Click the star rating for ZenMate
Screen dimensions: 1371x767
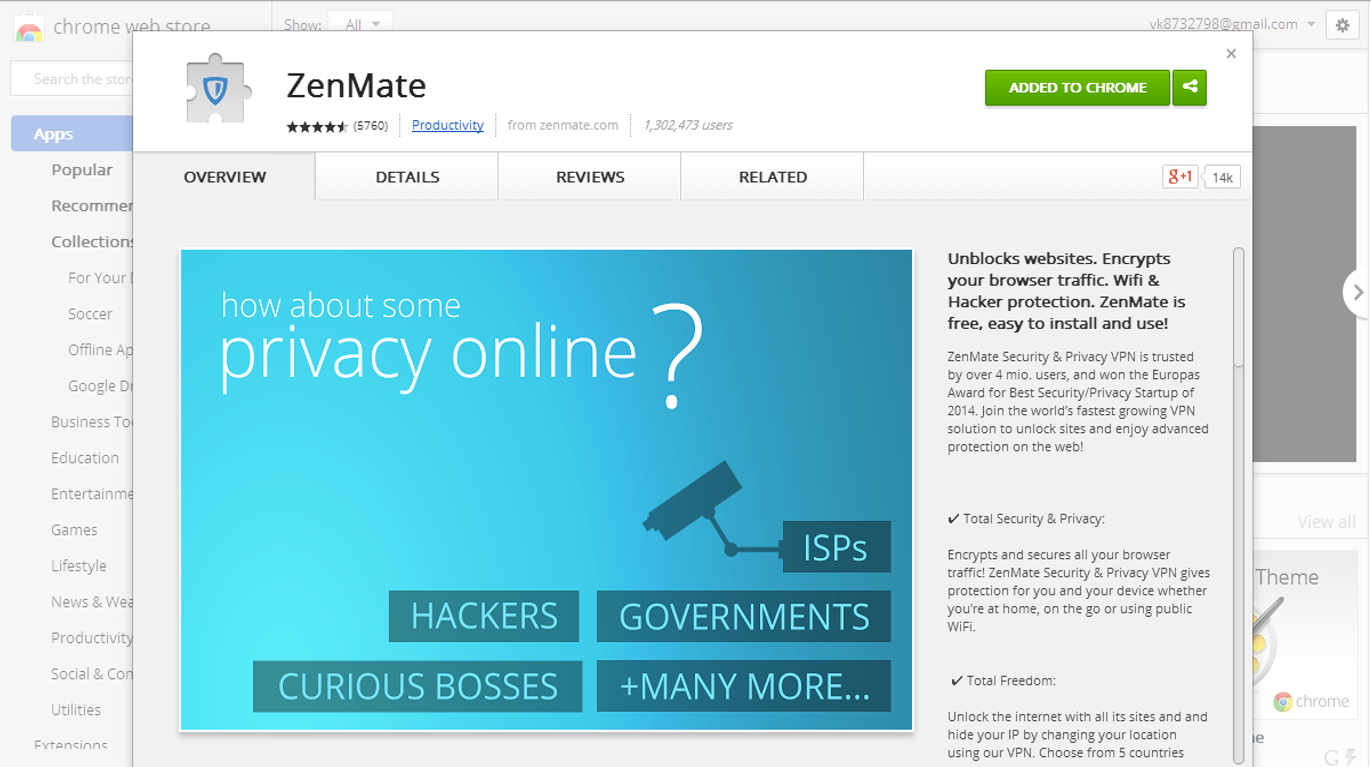317,126
